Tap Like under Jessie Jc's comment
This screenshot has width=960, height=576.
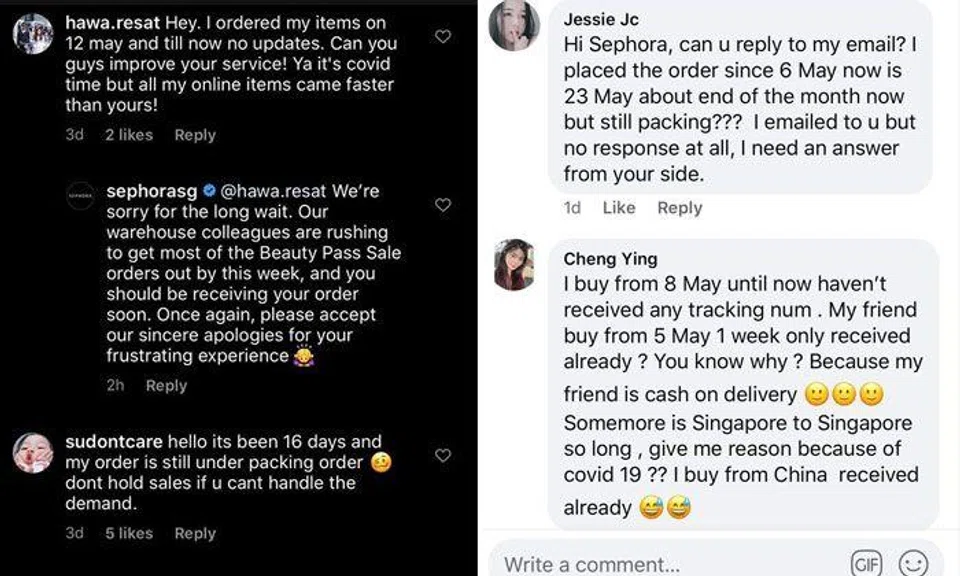pos(619,208)
